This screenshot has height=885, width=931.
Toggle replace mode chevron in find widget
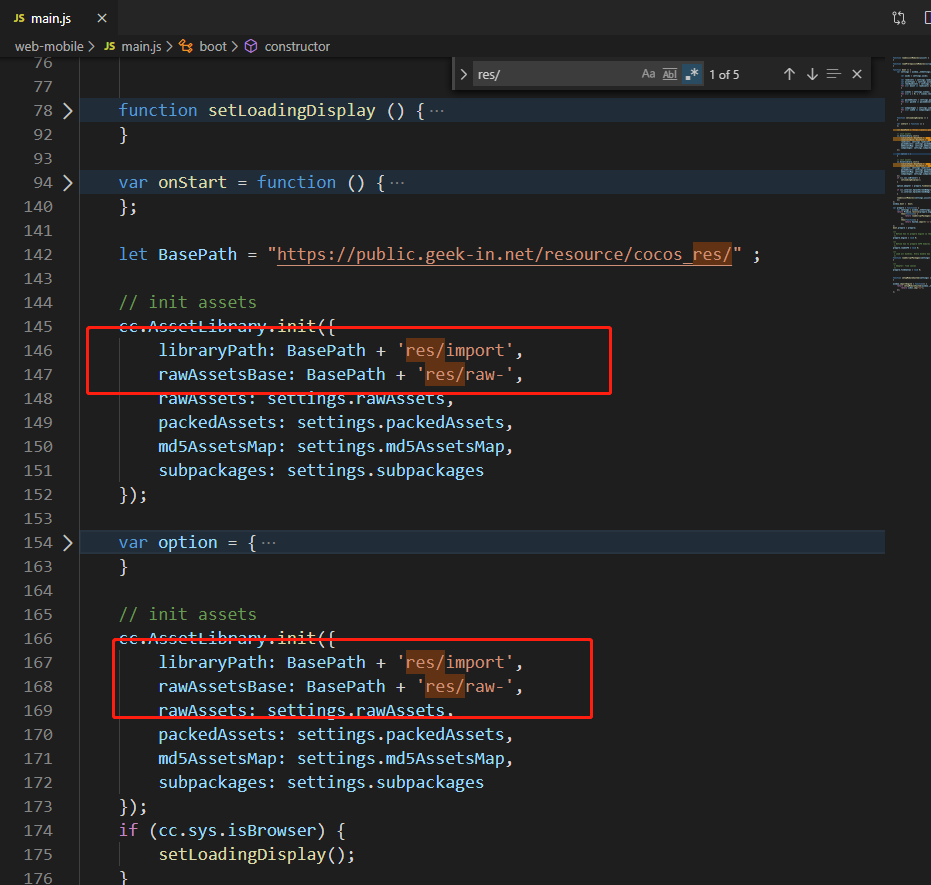coord(463,74)
